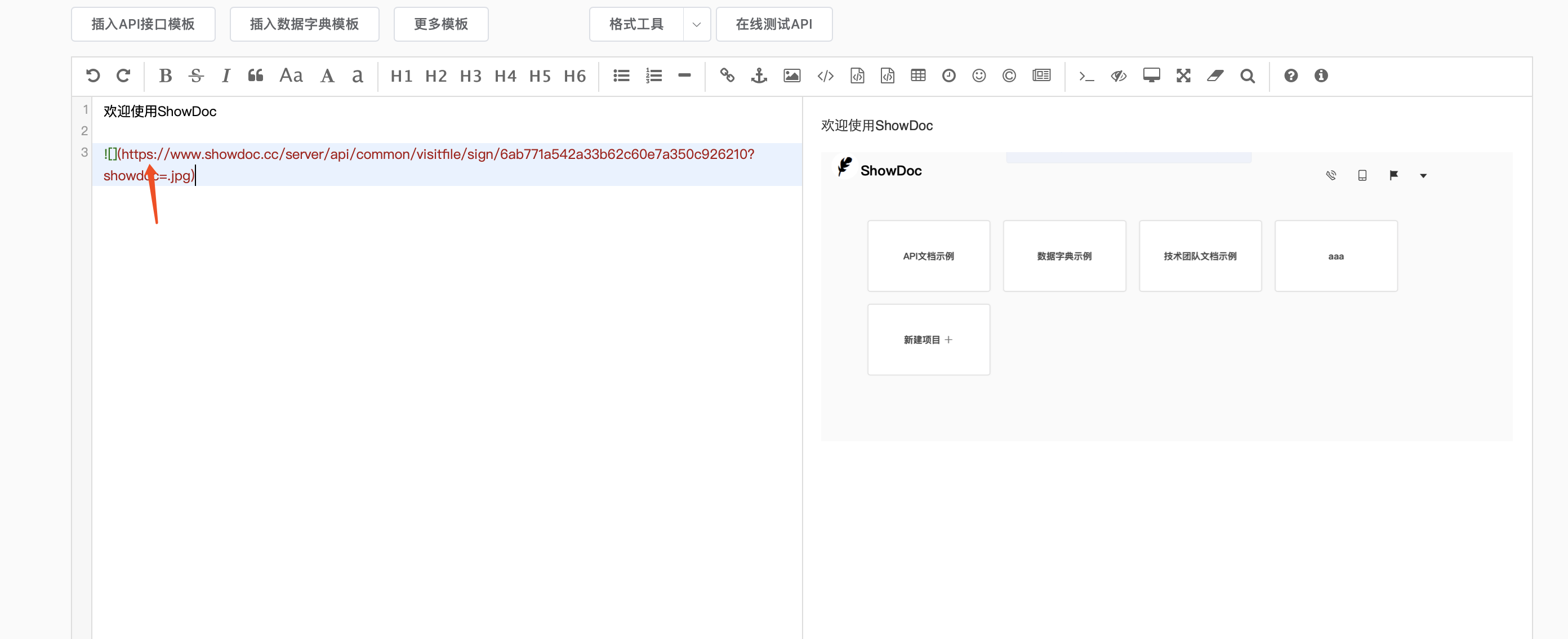
Task: Click the redo icon in editor toolbar
Action: click(123, 76)
